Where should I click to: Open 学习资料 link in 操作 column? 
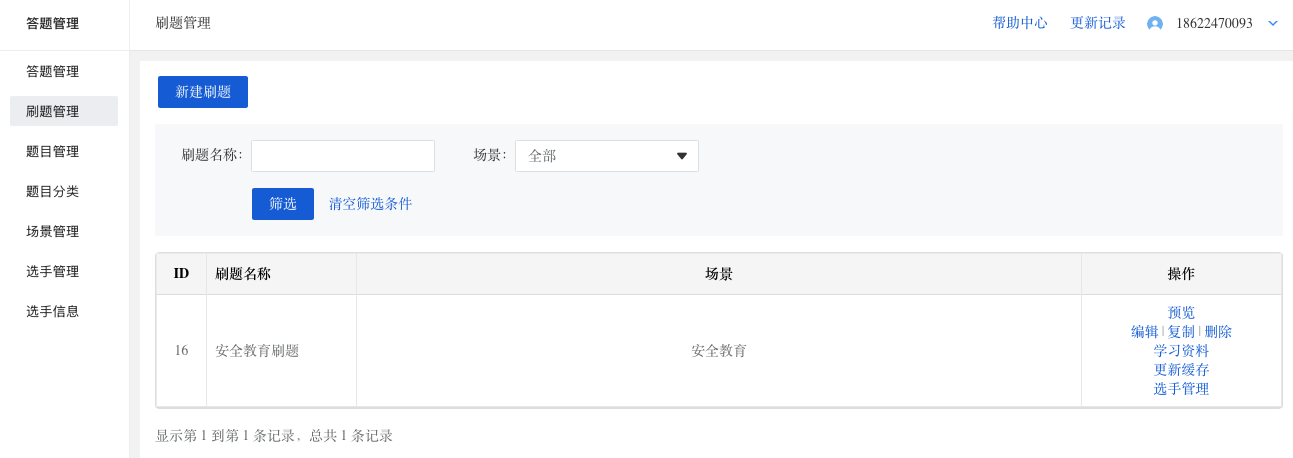(1181, 351)
